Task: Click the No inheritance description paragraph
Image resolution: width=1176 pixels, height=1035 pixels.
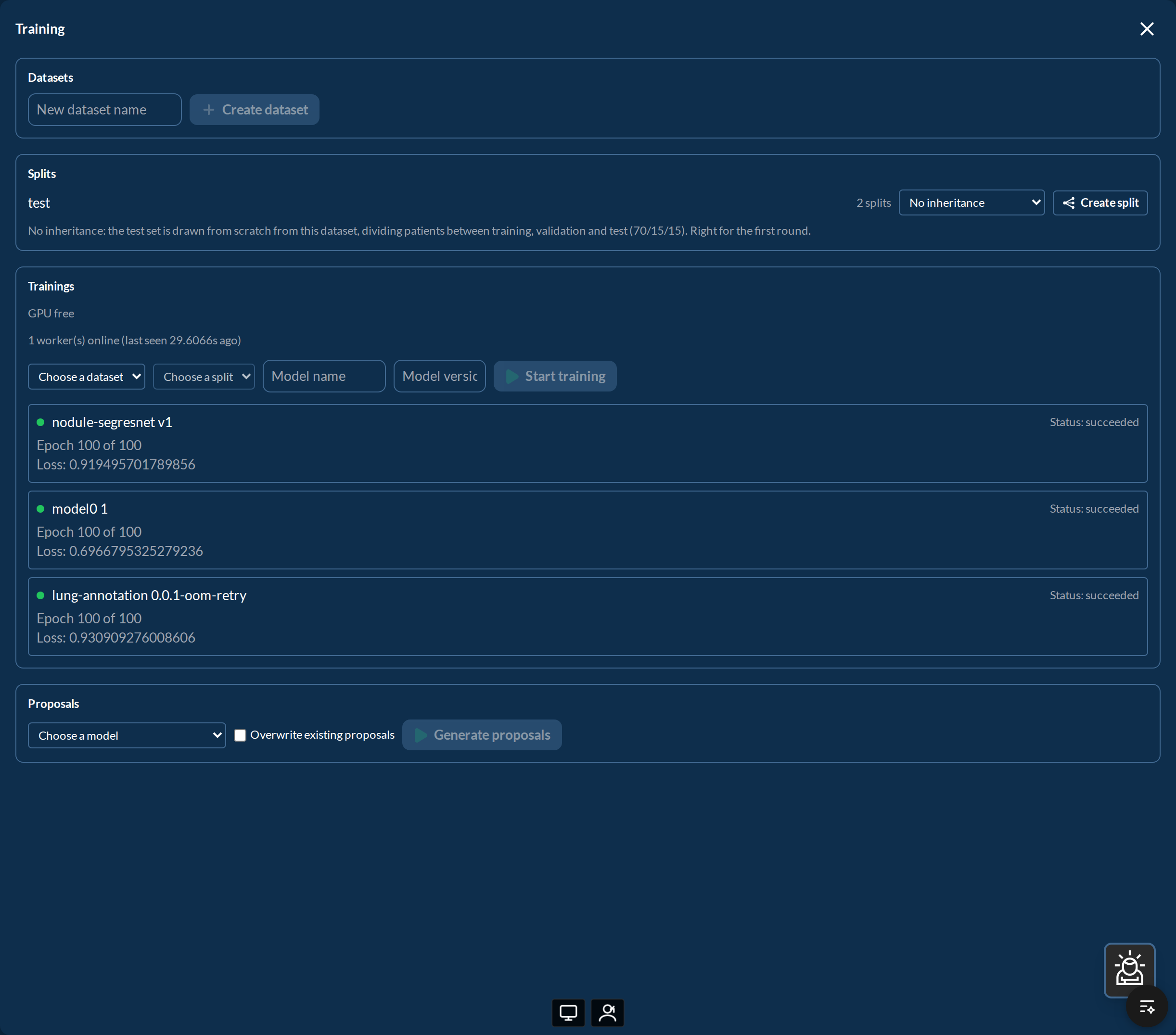Action: coord(420,230)
